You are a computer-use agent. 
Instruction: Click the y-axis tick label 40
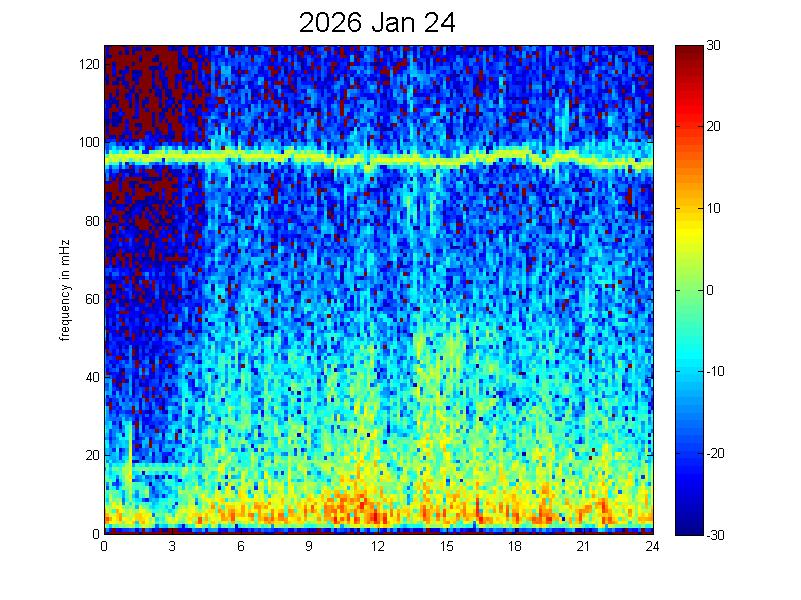pos(92,377)
